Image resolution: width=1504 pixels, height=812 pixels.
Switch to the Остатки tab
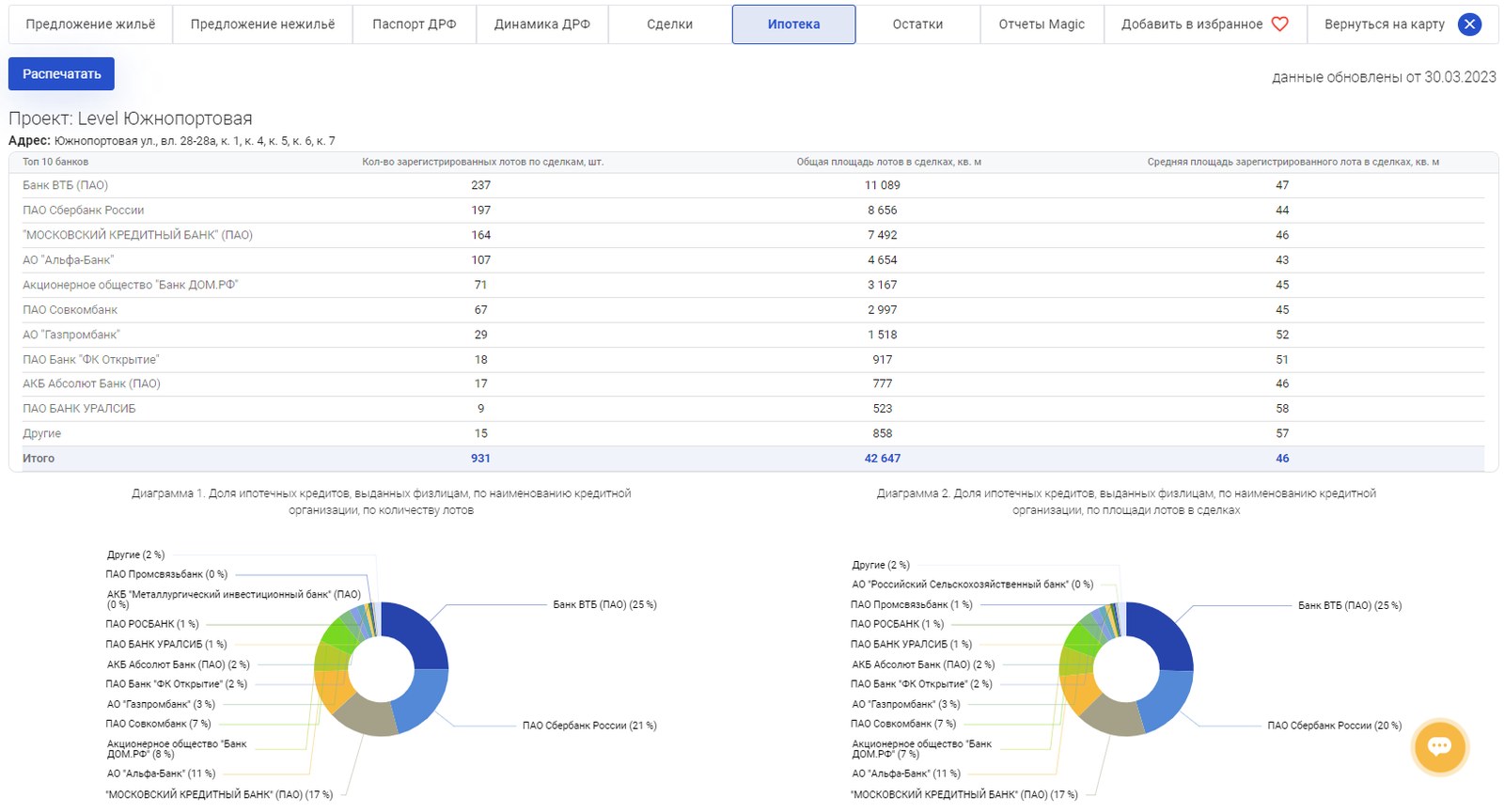[917, 24]
